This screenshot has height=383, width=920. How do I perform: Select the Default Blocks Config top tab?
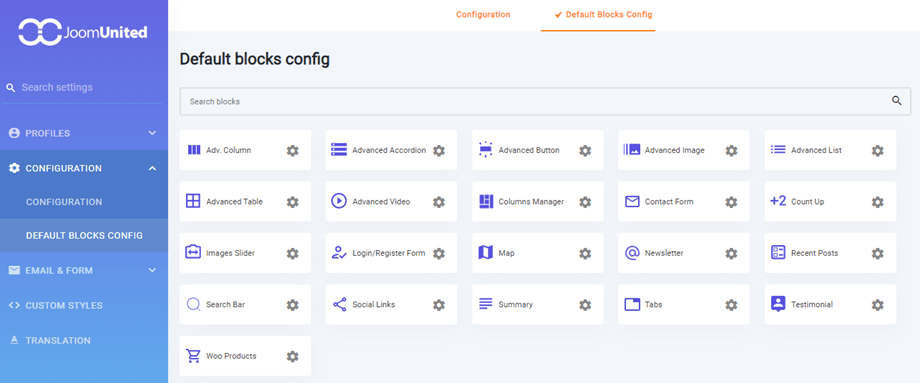[x=603, y=15]
